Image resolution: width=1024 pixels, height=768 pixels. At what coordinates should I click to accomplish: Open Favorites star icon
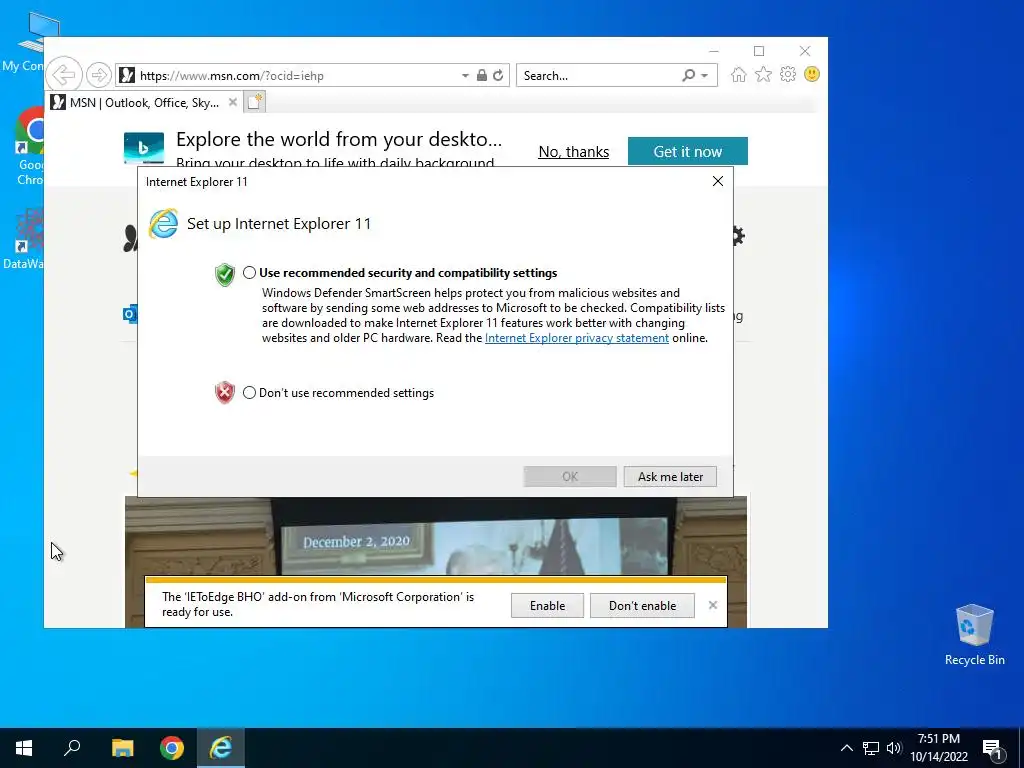763,74
